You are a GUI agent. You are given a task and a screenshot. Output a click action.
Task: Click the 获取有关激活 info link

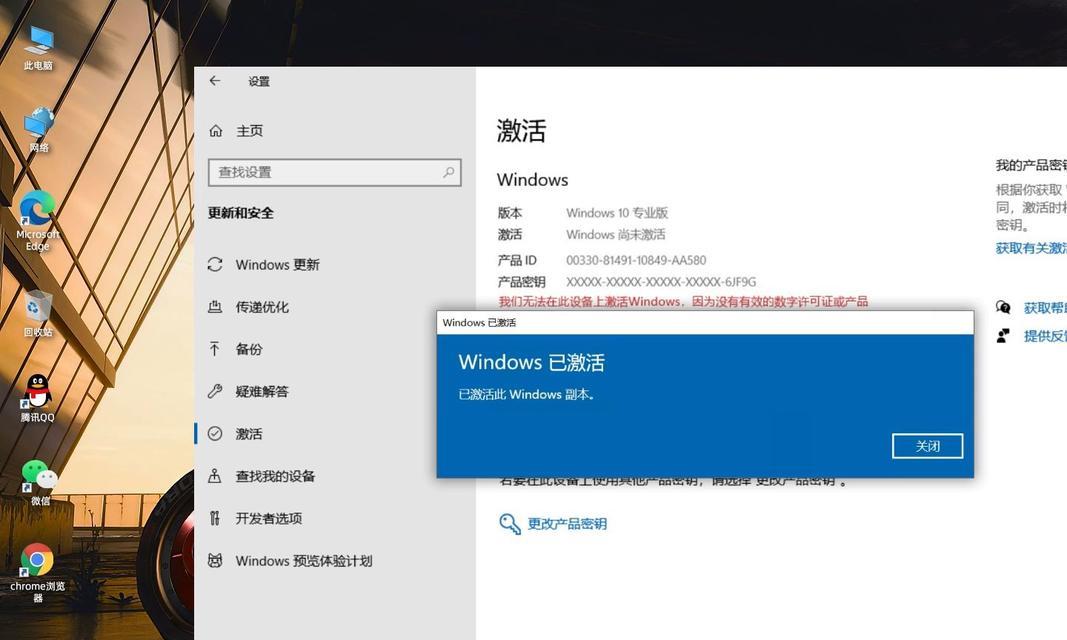1031,248
